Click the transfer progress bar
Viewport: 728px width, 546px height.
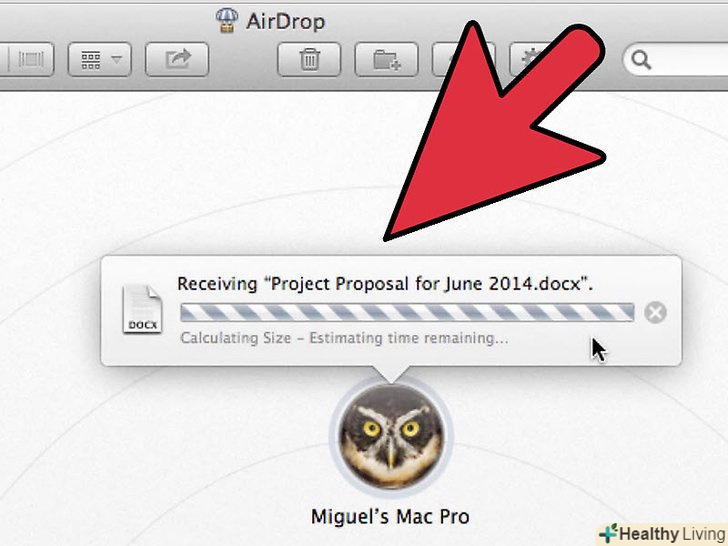point(407,312)
